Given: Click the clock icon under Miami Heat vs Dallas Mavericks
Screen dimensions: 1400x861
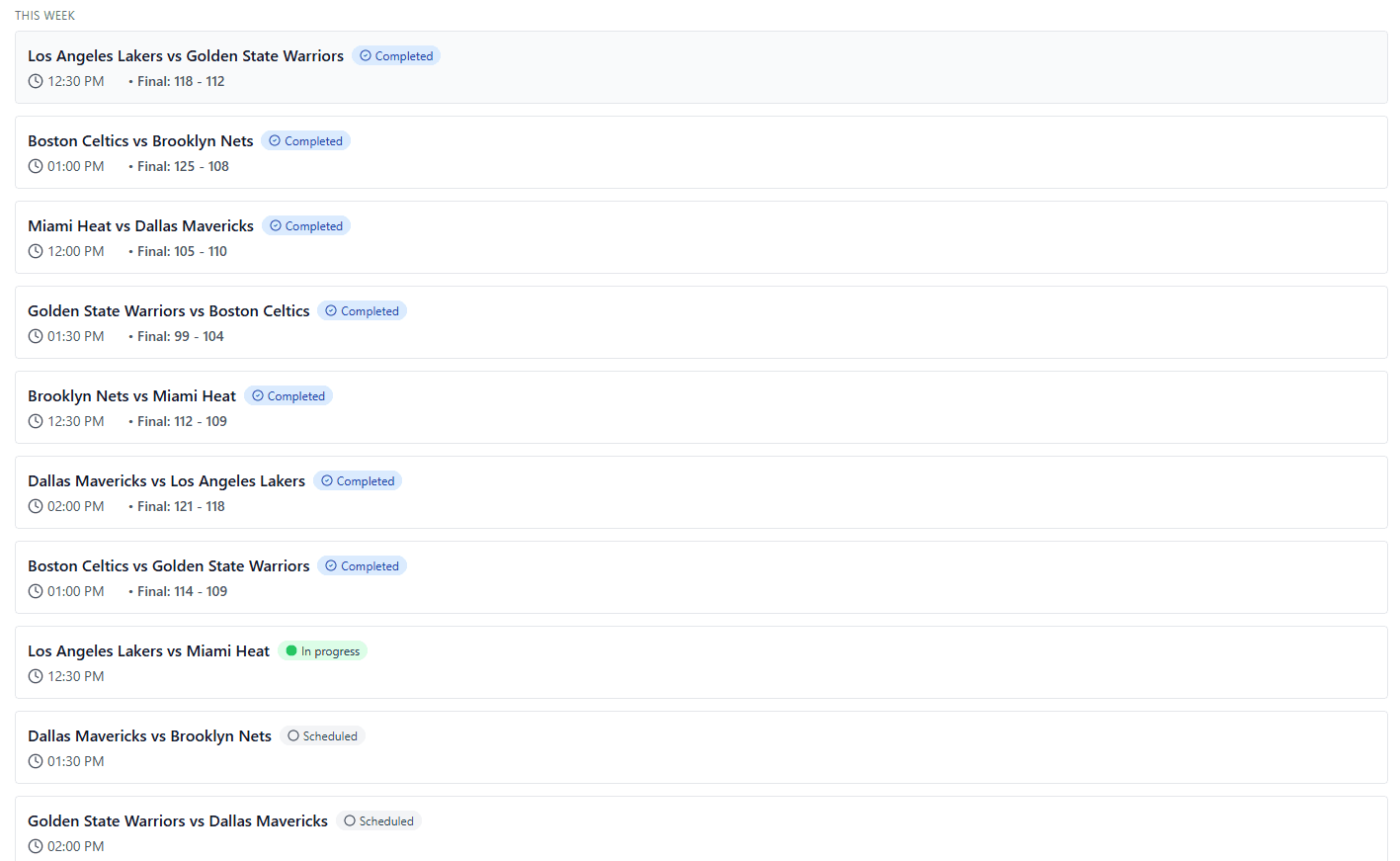Looking at the screenshot, I should click(36, 251).
